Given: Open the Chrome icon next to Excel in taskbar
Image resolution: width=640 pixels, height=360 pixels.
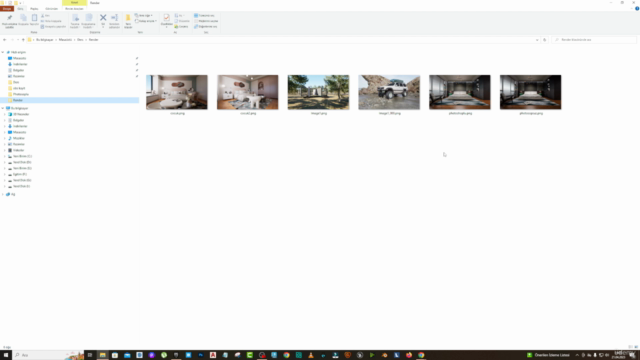Looking at the screenshot, I should (x=287, y=355).
